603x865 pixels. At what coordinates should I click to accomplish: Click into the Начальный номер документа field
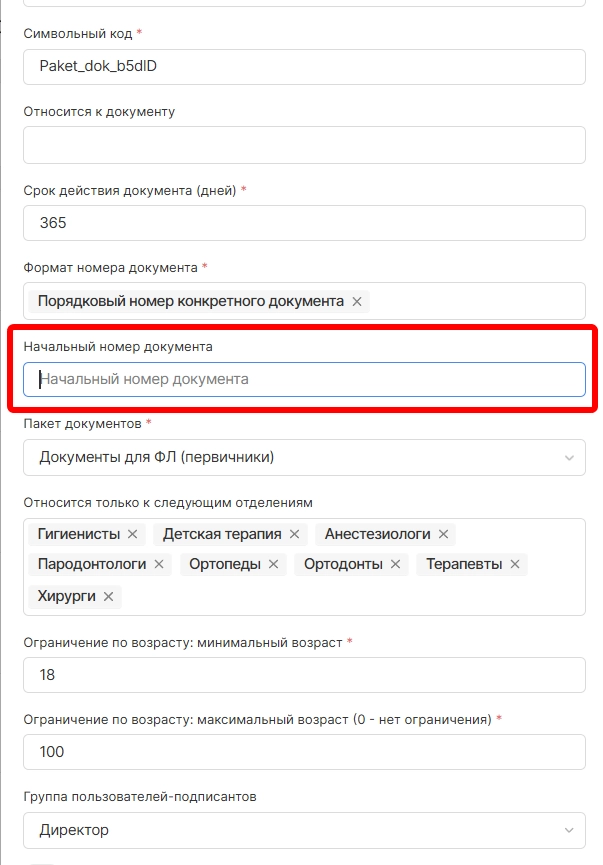point(304,380)
